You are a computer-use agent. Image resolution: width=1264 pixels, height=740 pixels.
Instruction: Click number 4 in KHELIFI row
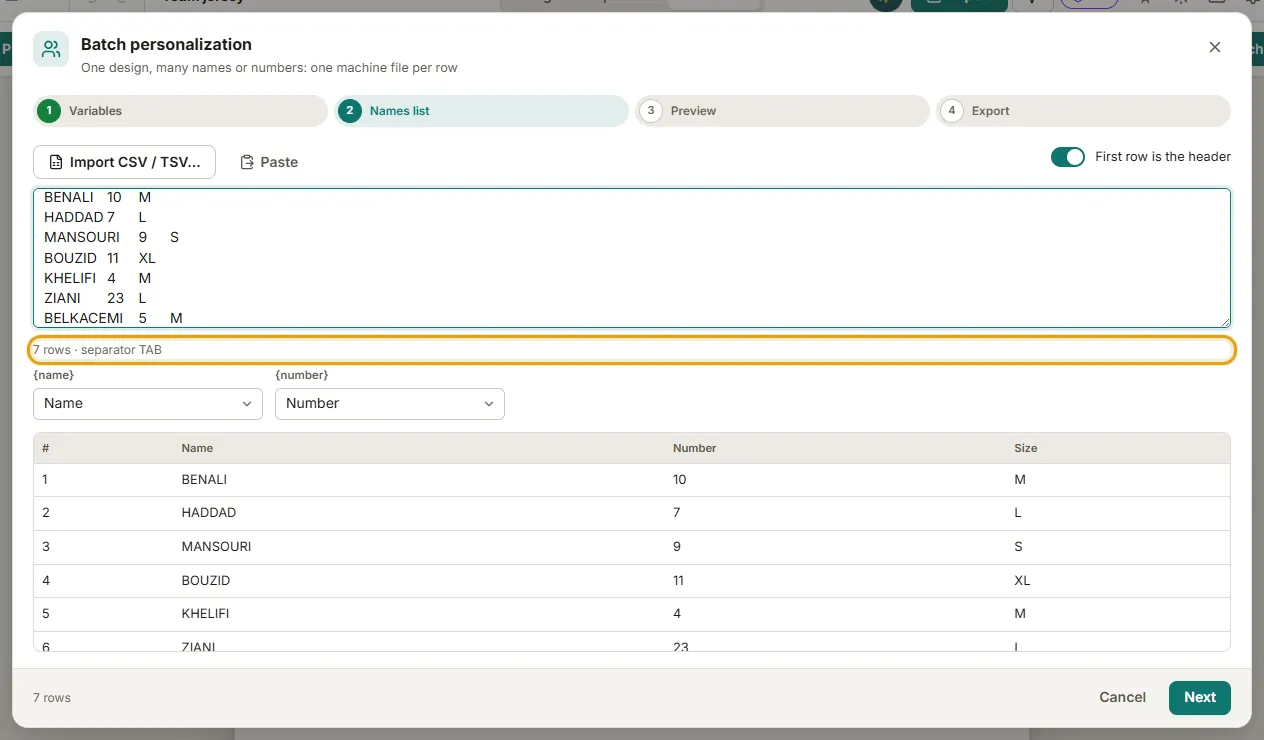click(x=677, y=614)
